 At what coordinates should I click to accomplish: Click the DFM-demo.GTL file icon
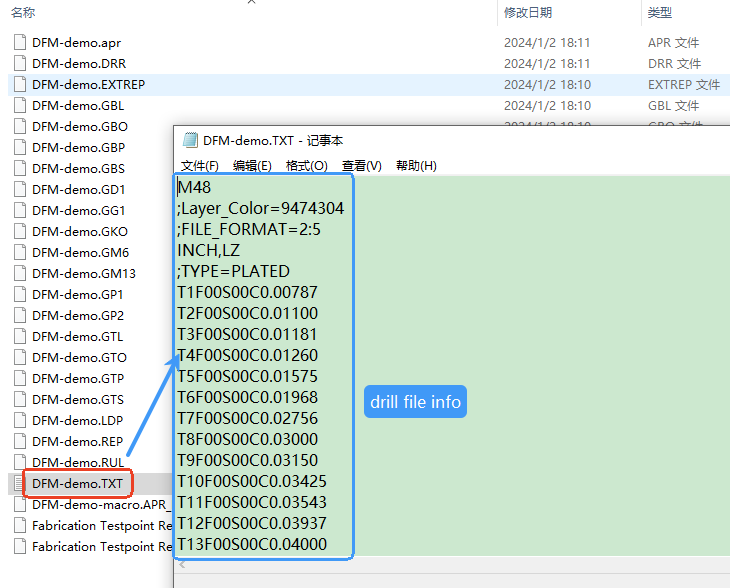pos(19,337)
